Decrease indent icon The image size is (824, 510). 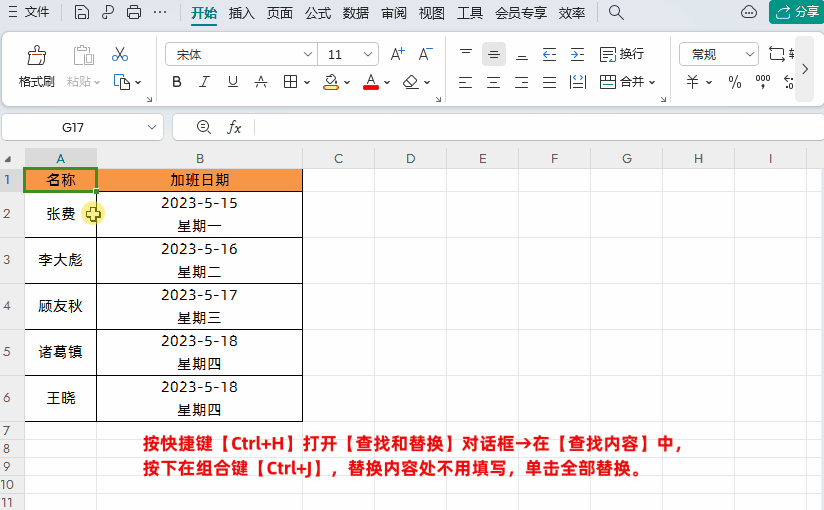pyautogui.click(x=549, y=54)
